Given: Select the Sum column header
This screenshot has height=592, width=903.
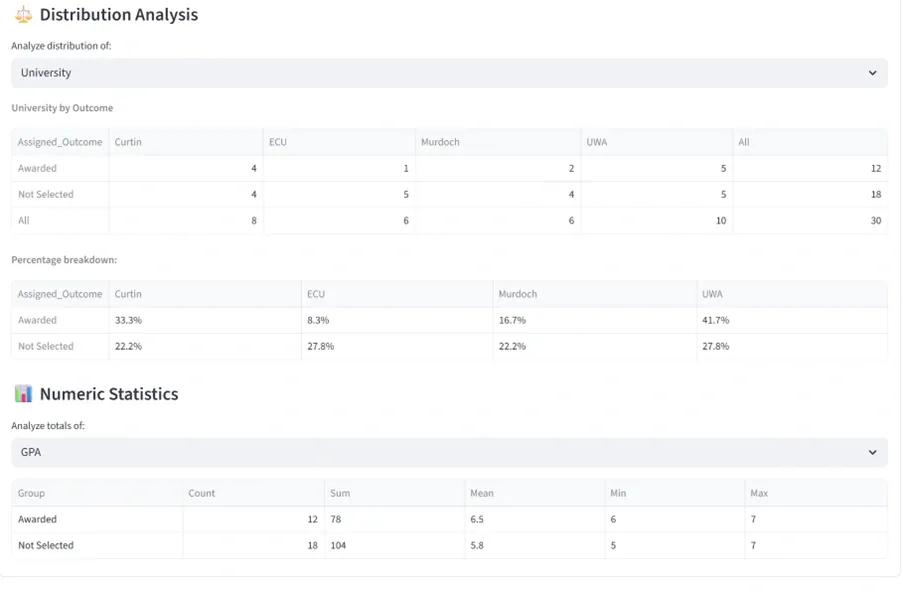Looking at the screenshot, I should (340, 493).
